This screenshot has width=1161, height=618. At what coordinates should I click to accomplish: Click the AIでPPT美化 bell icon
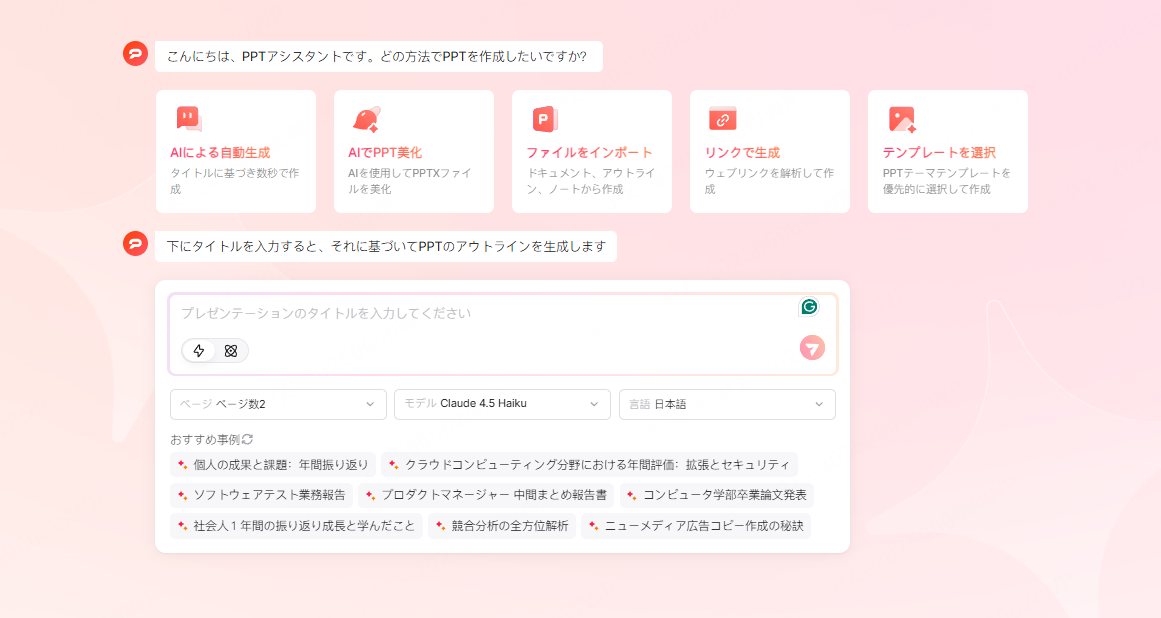coord(366,119)
